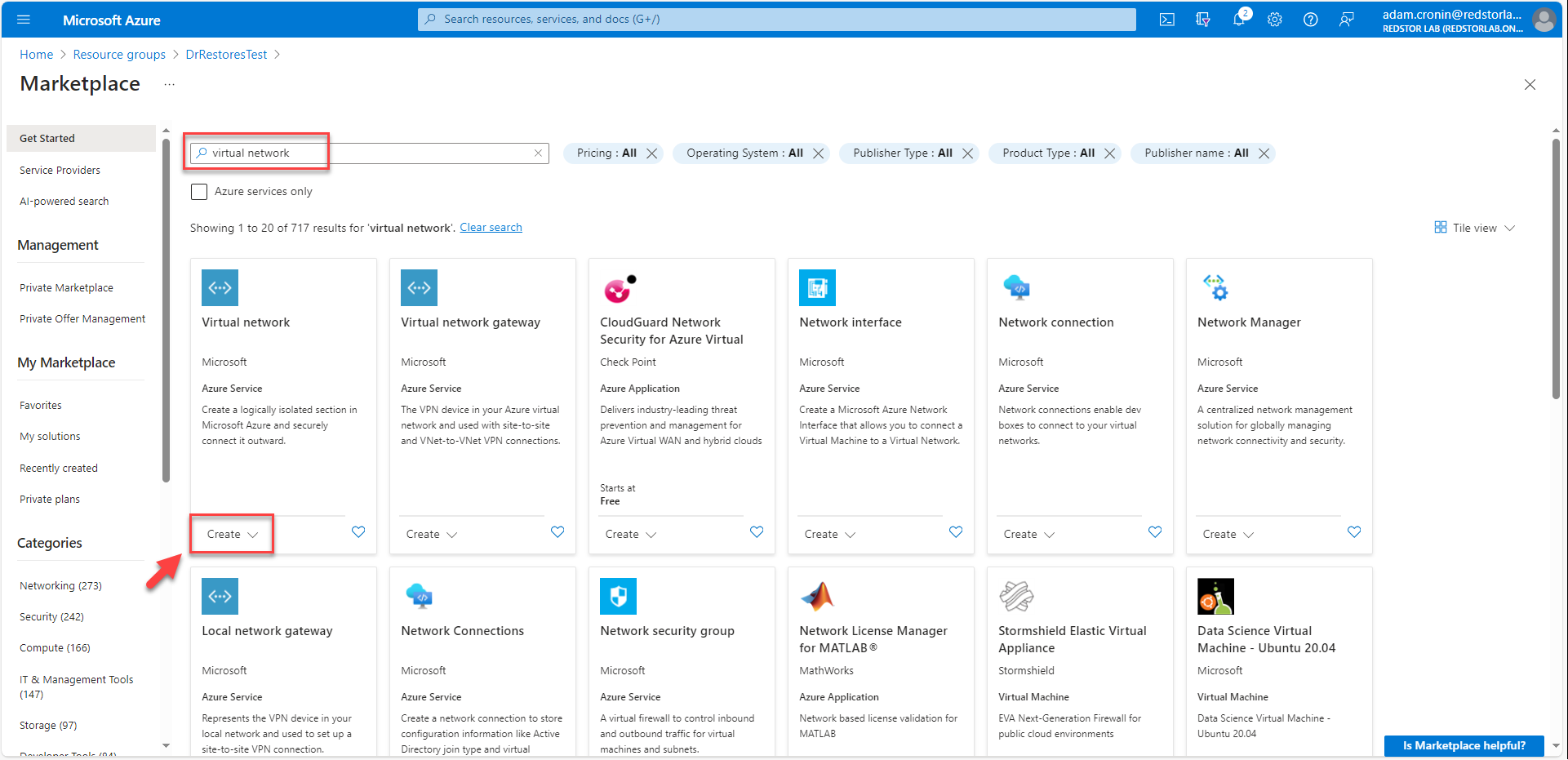Expand Create dropdown for Network connection
Viewport: 1568px width, 760px height.
(x=1029, y=534)
